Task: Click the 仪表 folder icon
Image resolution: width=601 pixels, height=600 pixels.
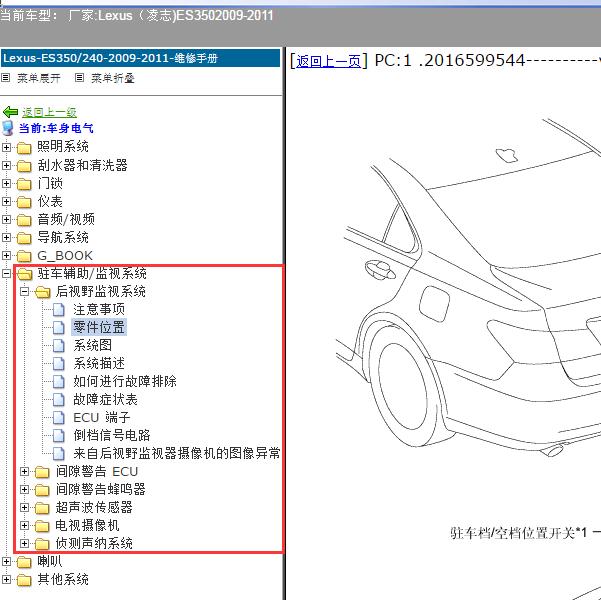Action: [24, 202]
